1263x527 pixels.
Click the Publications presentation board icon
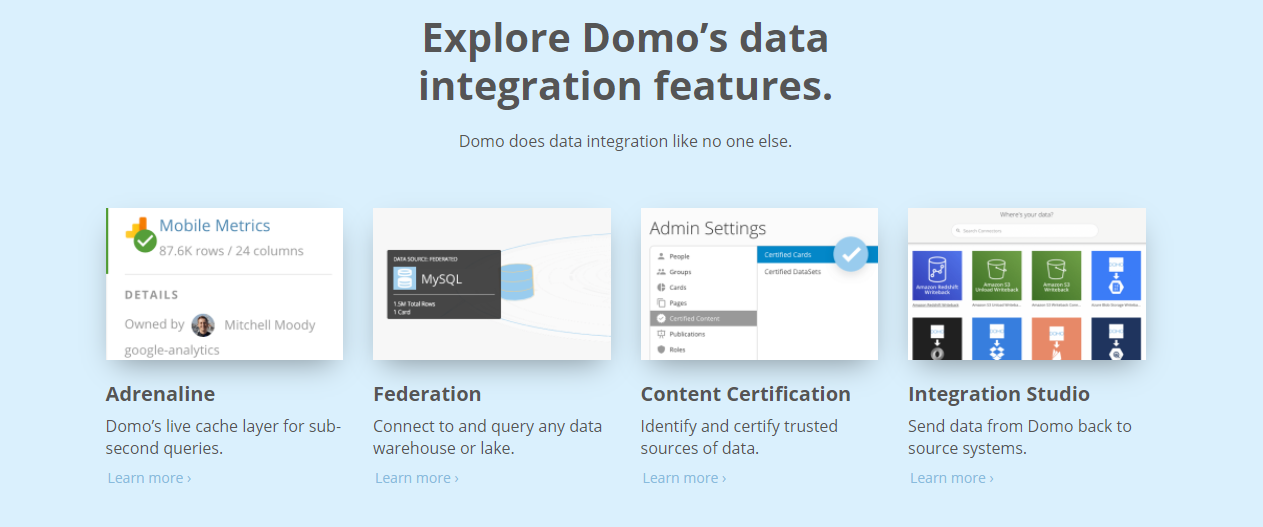[x=661, y=334]
